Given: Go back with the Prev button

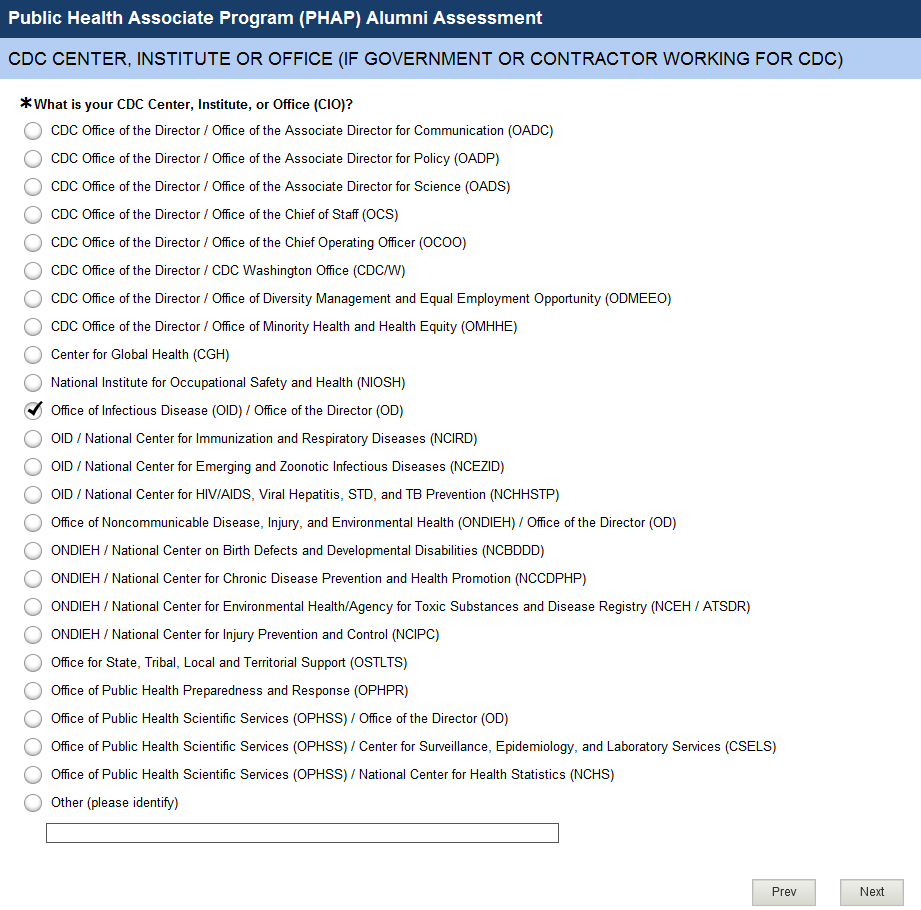Looking at the screenshot, I should (784, 892).
